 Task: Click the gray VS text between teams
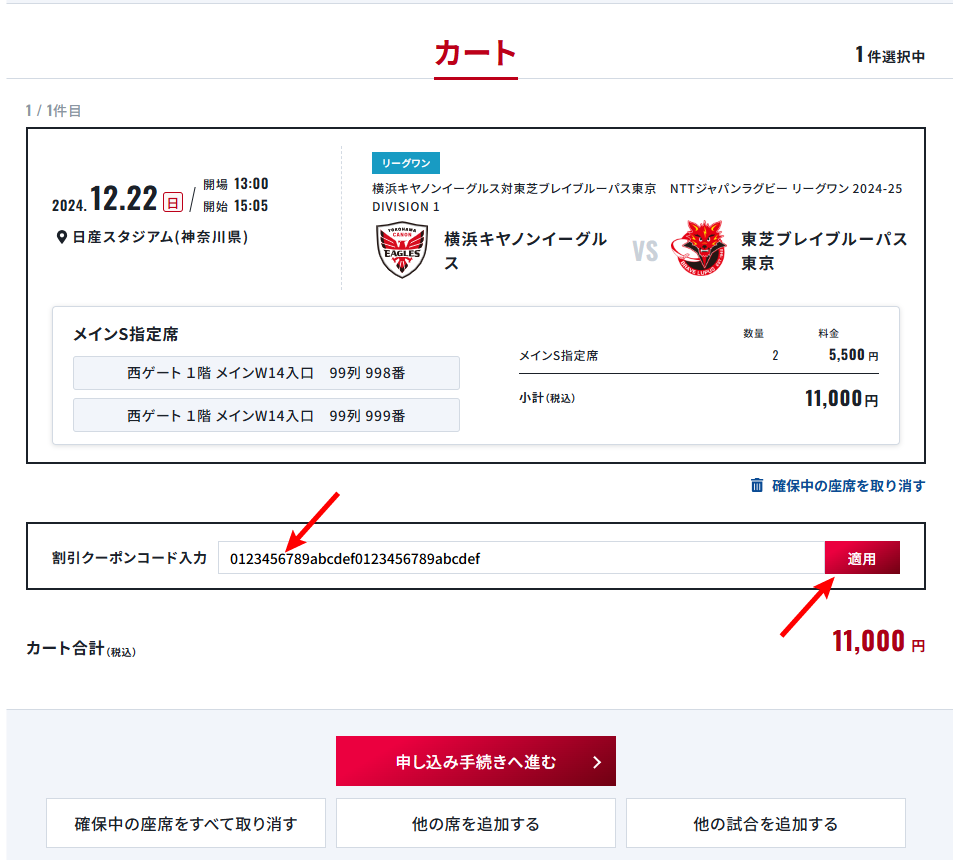pyautogui.click(x=645, y=251)
